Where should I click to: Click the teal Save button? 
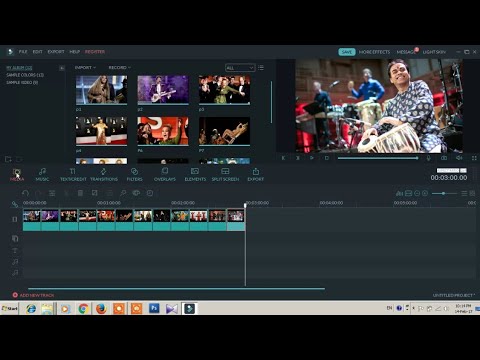tap(347, 52)
